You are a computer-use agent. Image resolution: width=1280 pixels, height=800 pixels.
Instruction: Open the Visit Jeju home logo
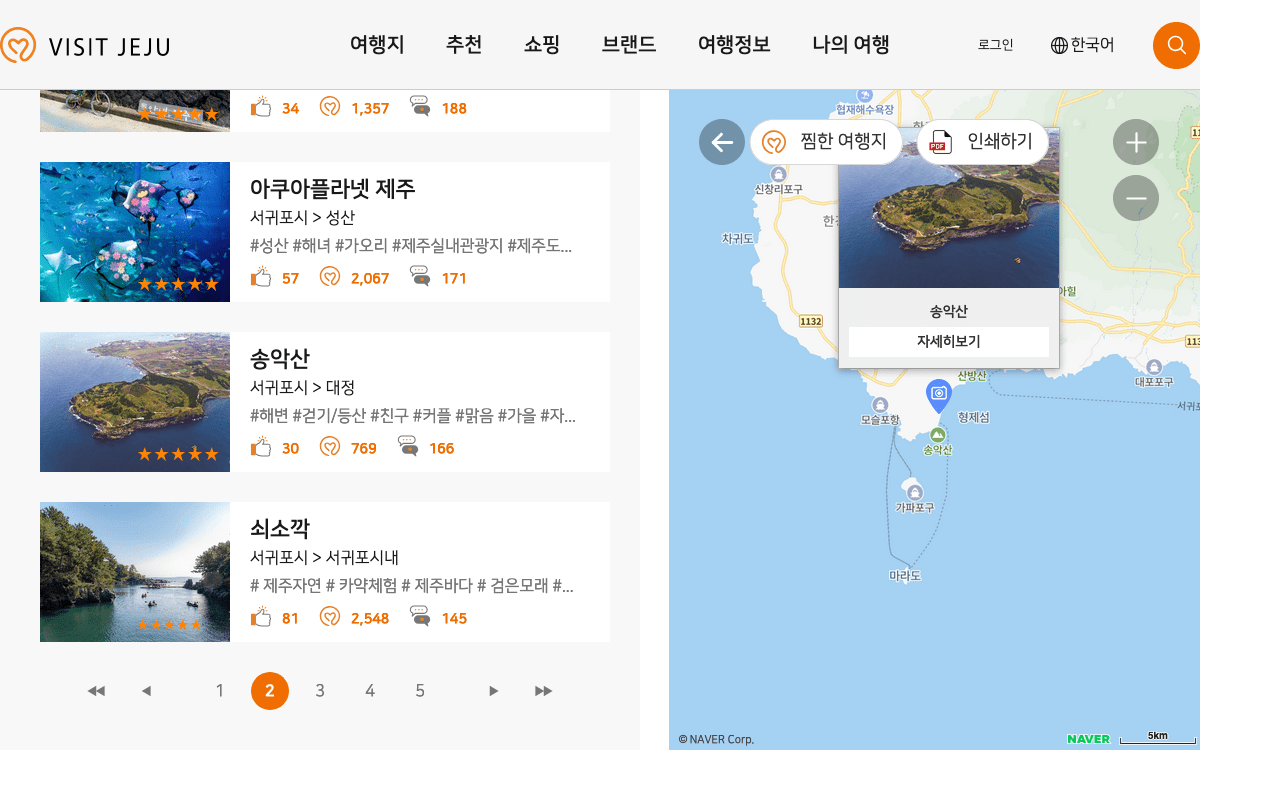[x=85, y=46]
